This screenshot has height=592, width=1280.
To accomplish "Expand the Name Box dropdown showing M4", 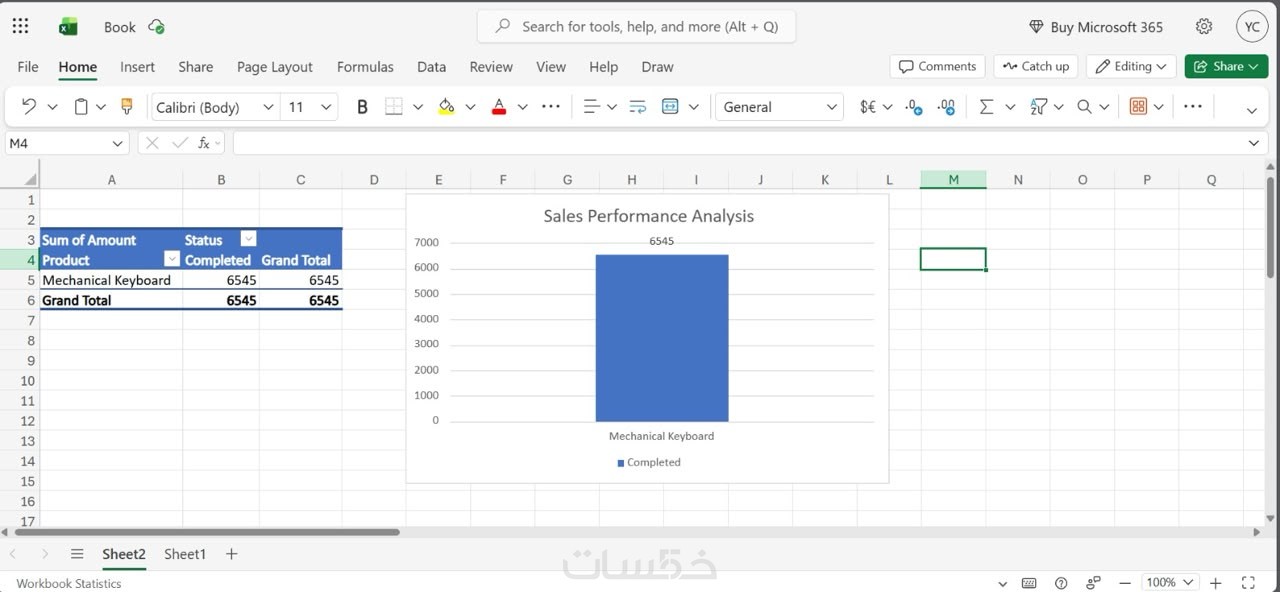I will coord(118,143).
